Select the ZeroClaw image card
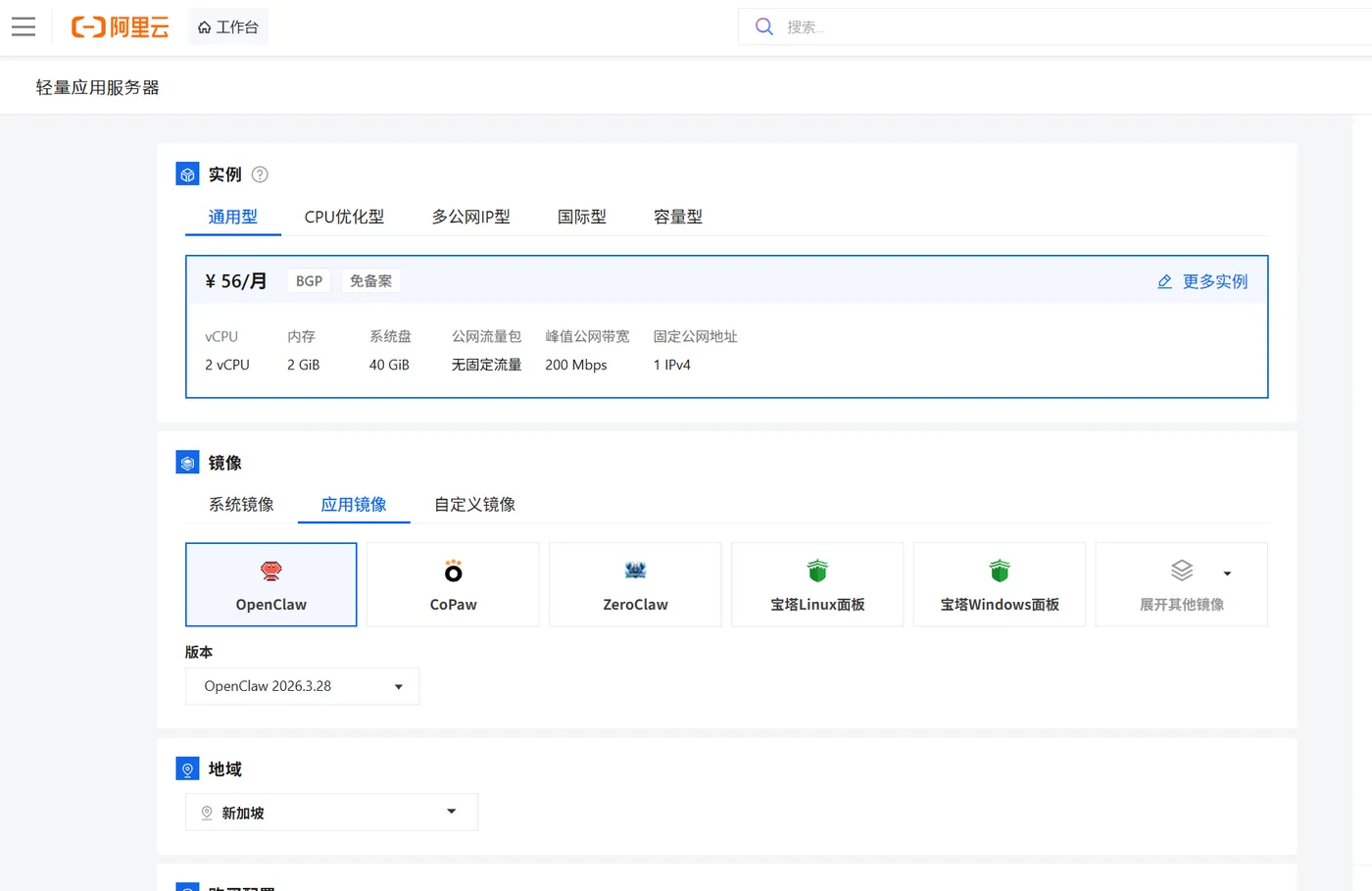 click(635, 584)
